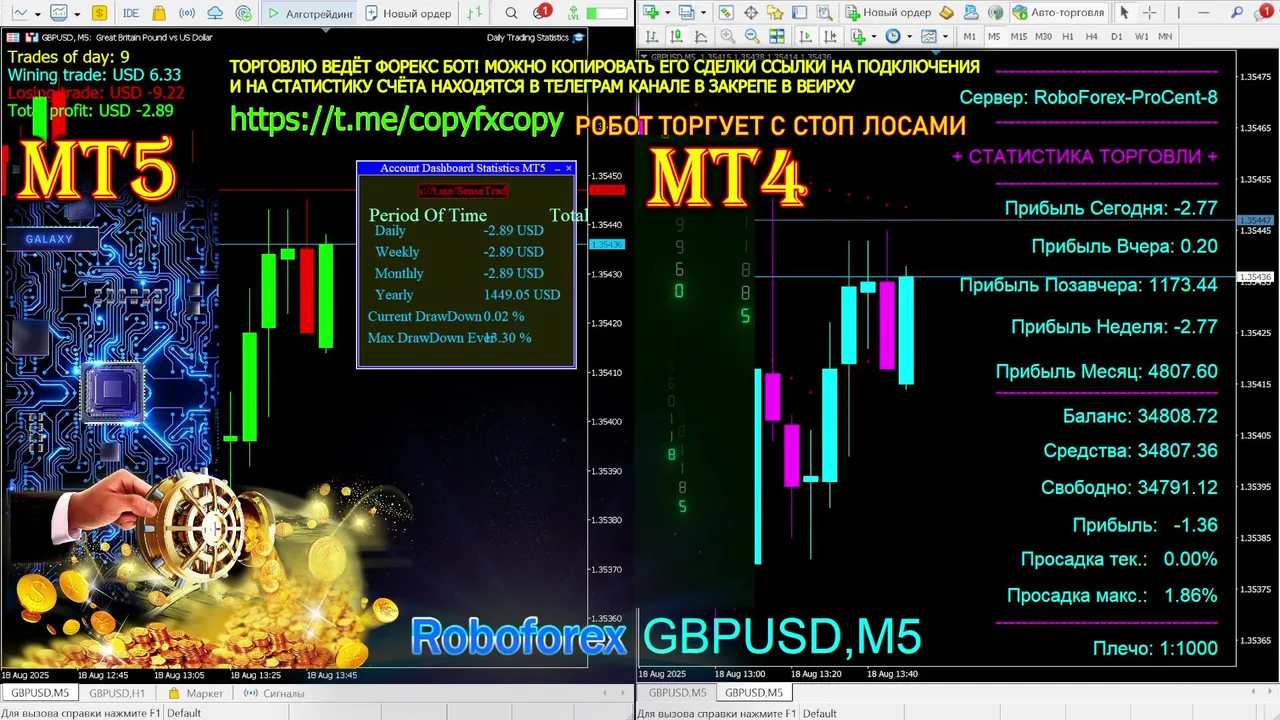Expand the new chart dropdown arrow in MT4
Viewport: 1280px width, 720px height.
tap(667, 13)
